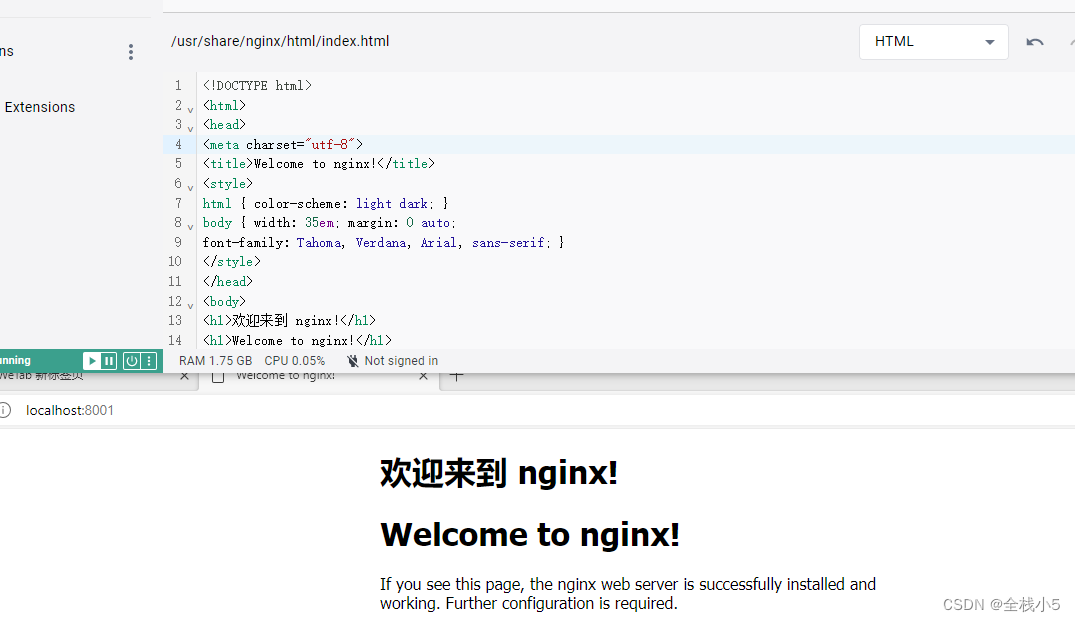1075x622 pixels.
Task: Click the Not signed in label
Action: pos(401,361)
